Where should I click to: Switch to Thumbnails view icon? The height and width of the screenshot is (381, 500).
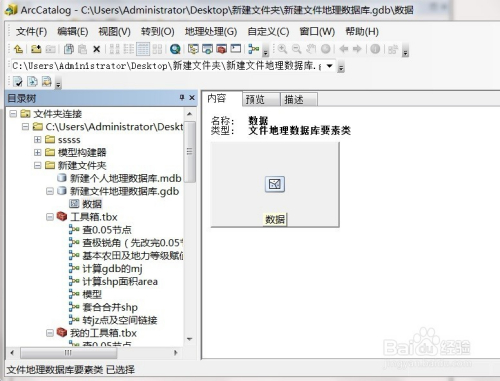click(x=157, y=49)
